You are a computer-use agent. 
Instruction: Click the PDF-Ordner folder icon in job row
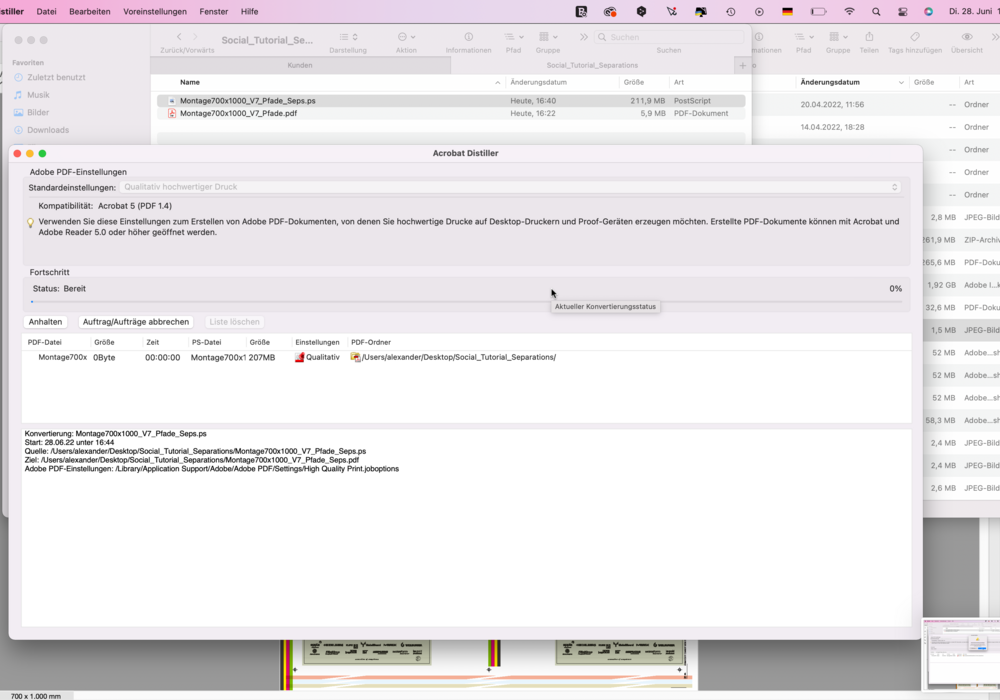tap(355, 357)
